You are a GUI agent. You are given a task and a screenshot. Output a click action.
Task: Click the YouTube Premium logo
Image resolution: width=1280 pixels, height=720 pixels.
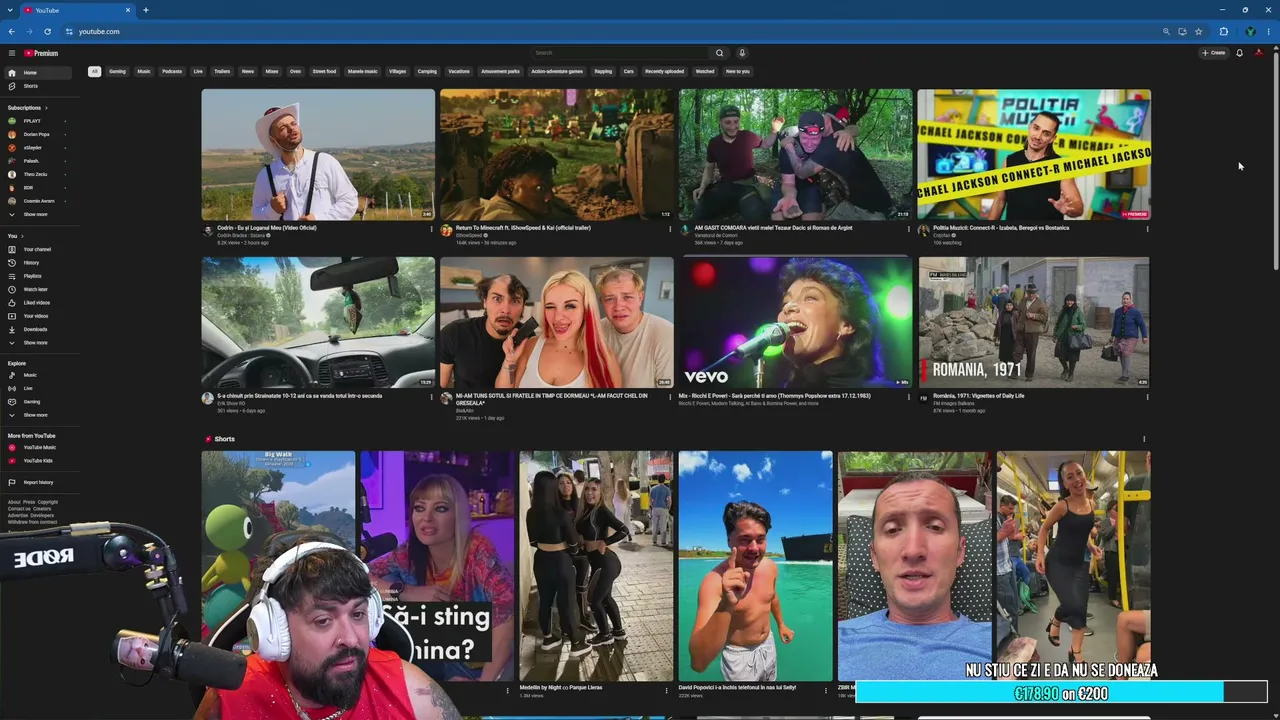[x=41, y=53]
